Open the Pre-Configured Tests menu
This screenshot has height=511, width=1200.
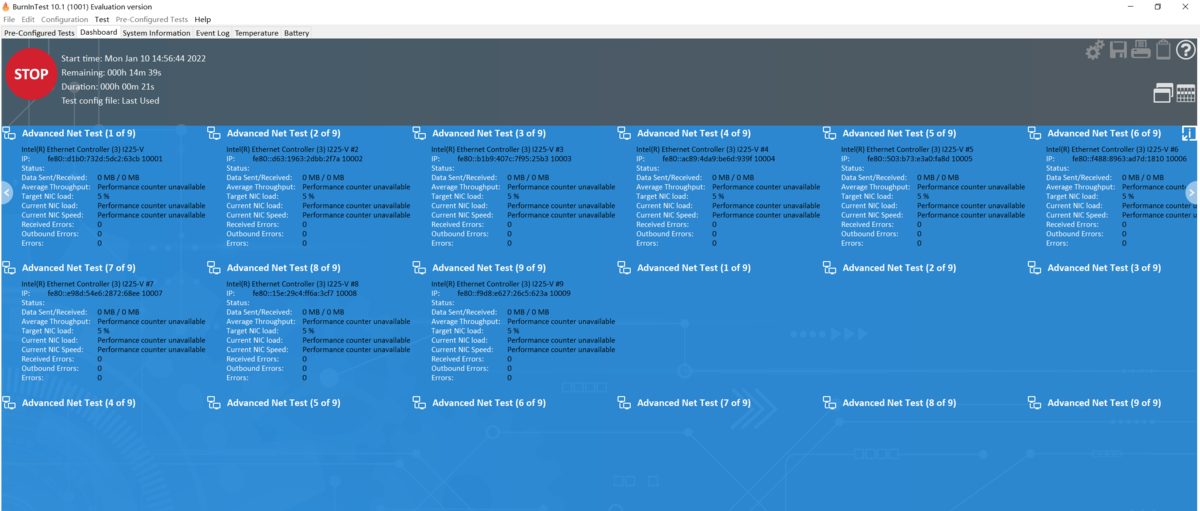151,19
